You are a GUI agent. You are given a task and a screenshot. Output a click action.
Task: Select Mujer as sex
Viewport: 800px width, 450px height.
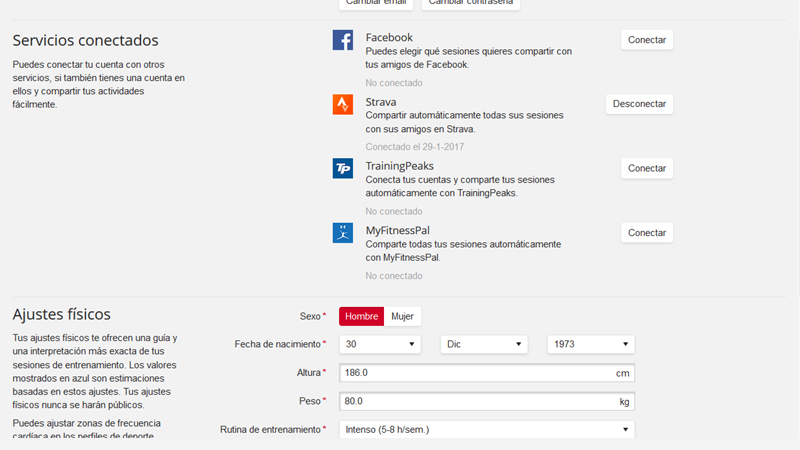pyautogui.click(x=402, y=316)
